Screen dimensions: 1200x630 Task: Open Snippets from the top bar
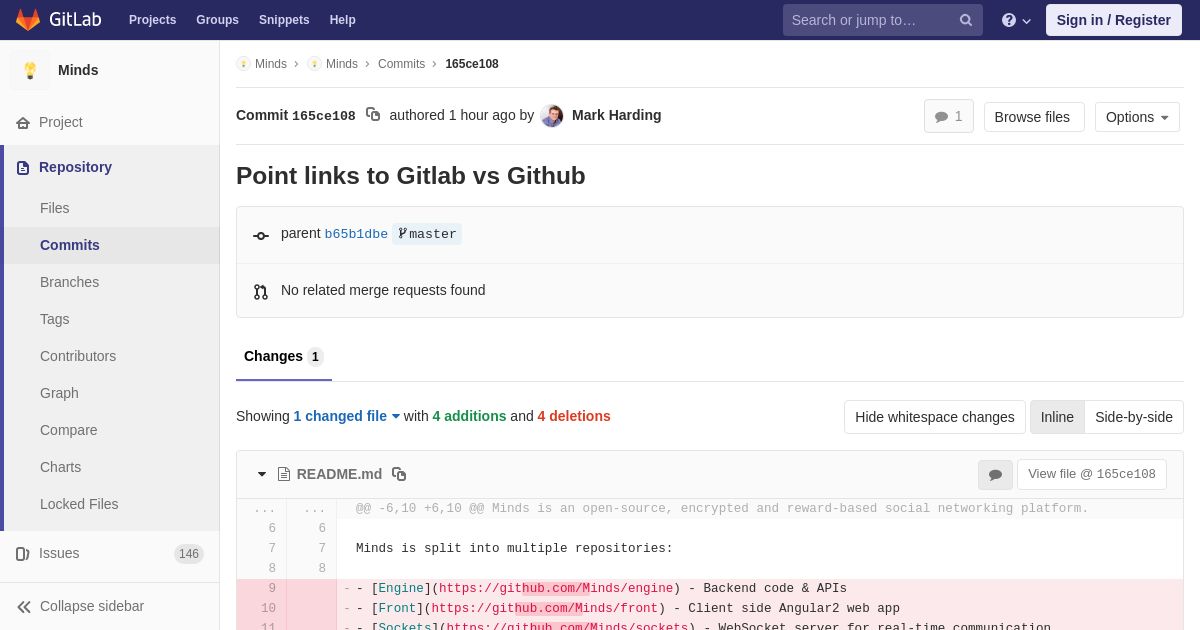point(284,20)
